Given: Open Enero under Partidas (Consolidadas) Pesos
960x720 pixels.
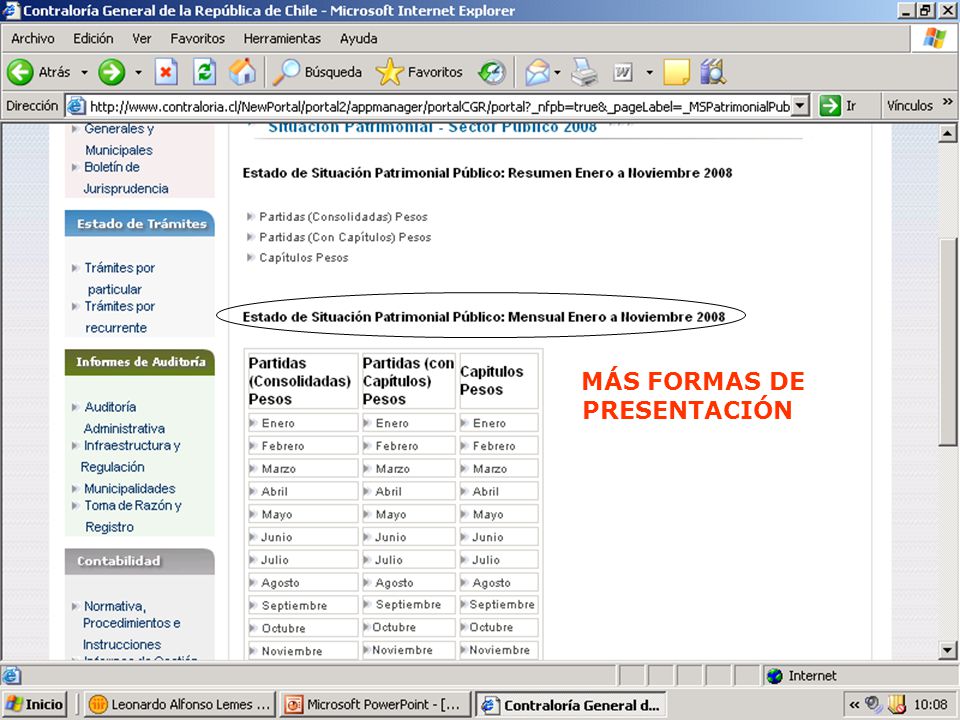Looking at the screenshot, I should coord(278,423).
